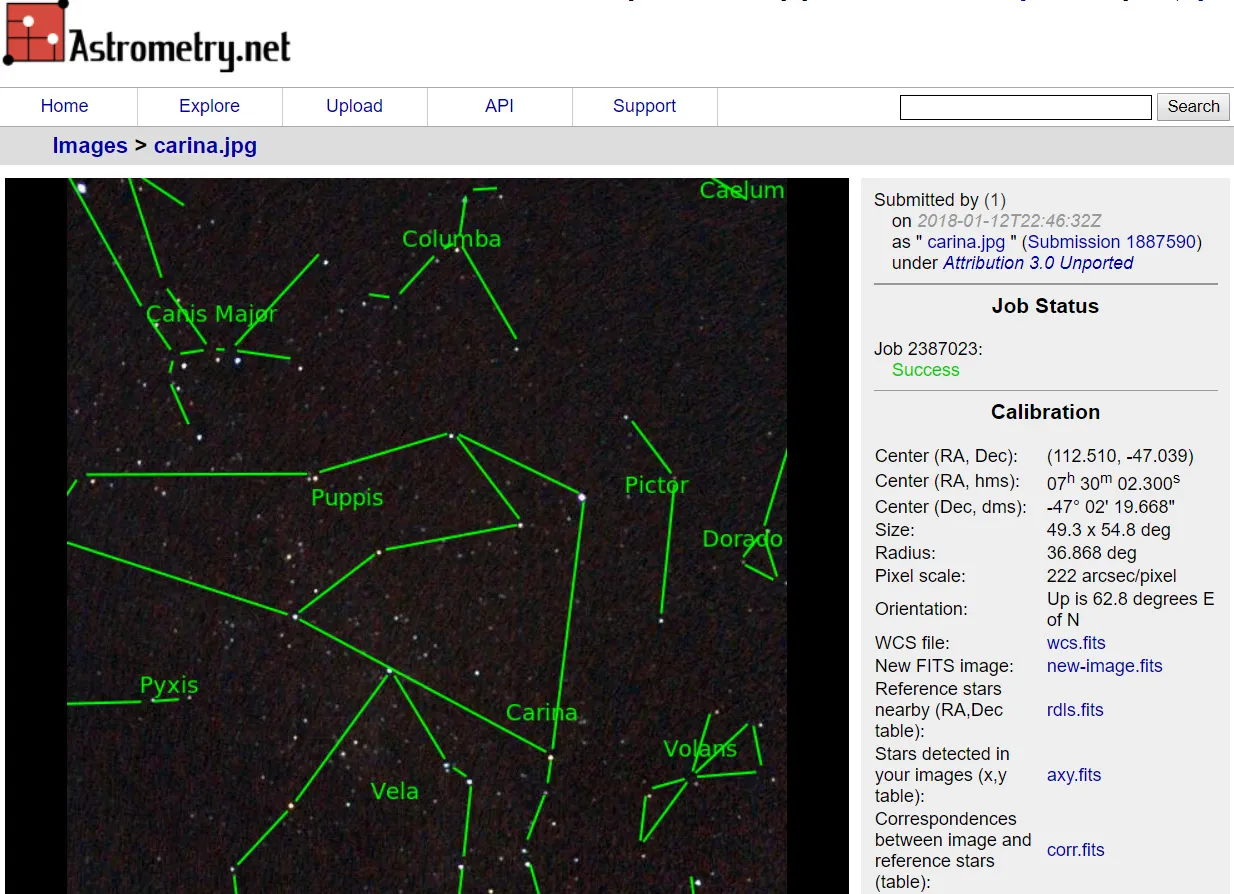Screen dimensions: 1234x894
Task: Open the Home menu item
Action: click(64, 106)
